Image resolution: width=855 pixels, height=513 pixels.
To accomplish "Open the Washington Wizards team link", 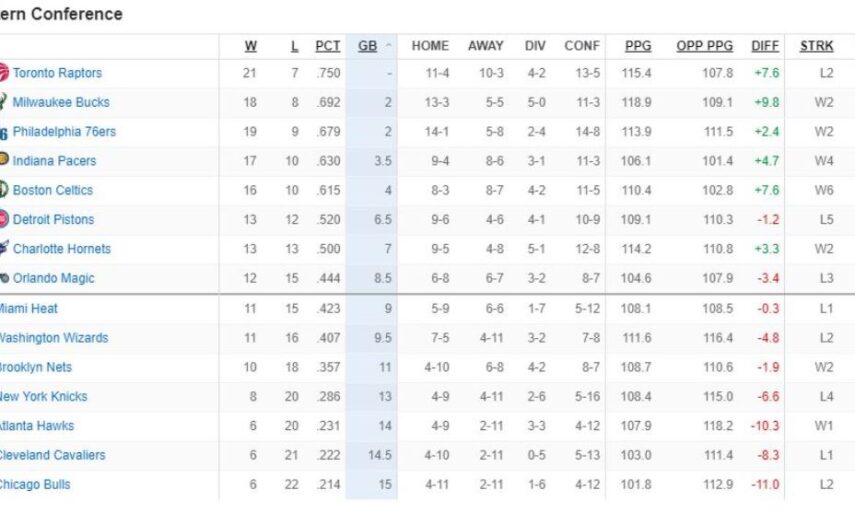I will click(x=53, y=338).
